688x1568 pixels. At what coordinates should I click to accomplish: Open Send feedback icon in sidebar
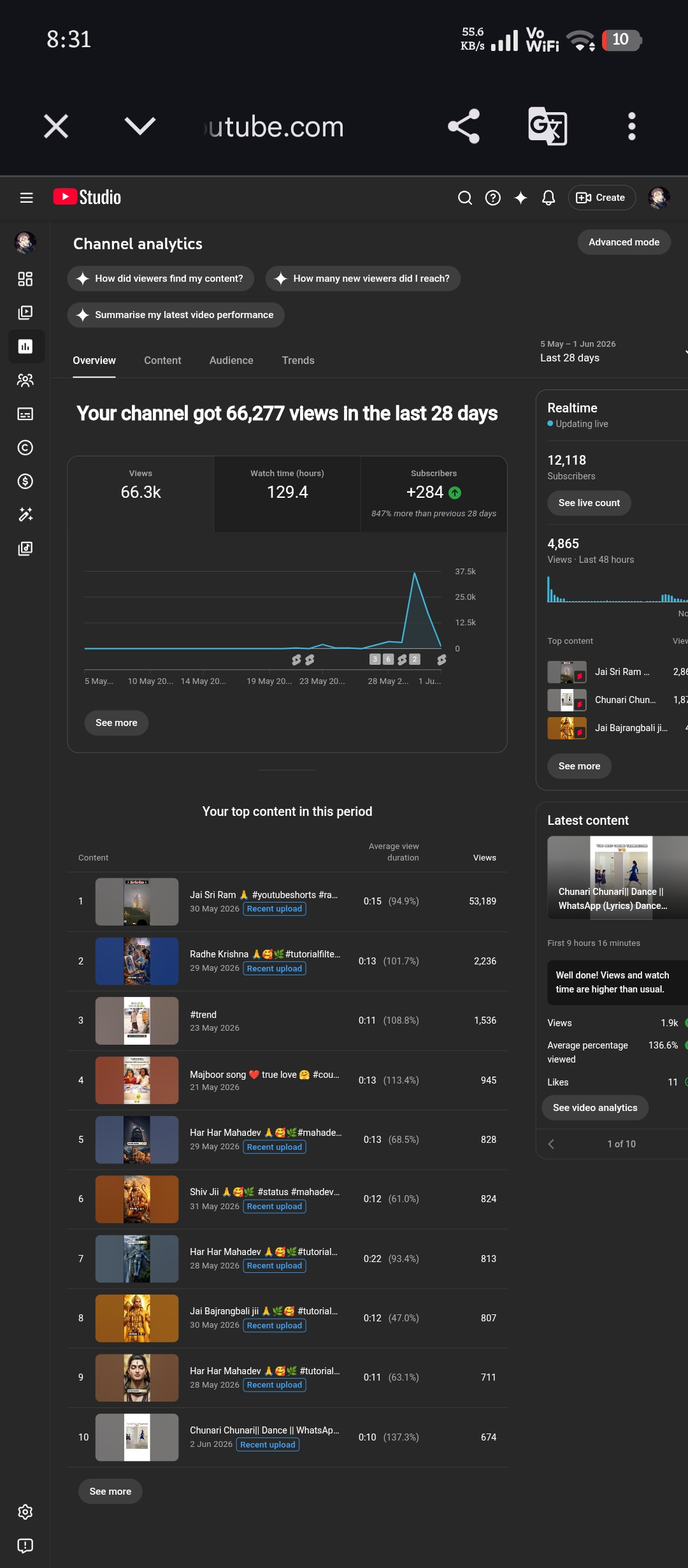point(25,1546)
